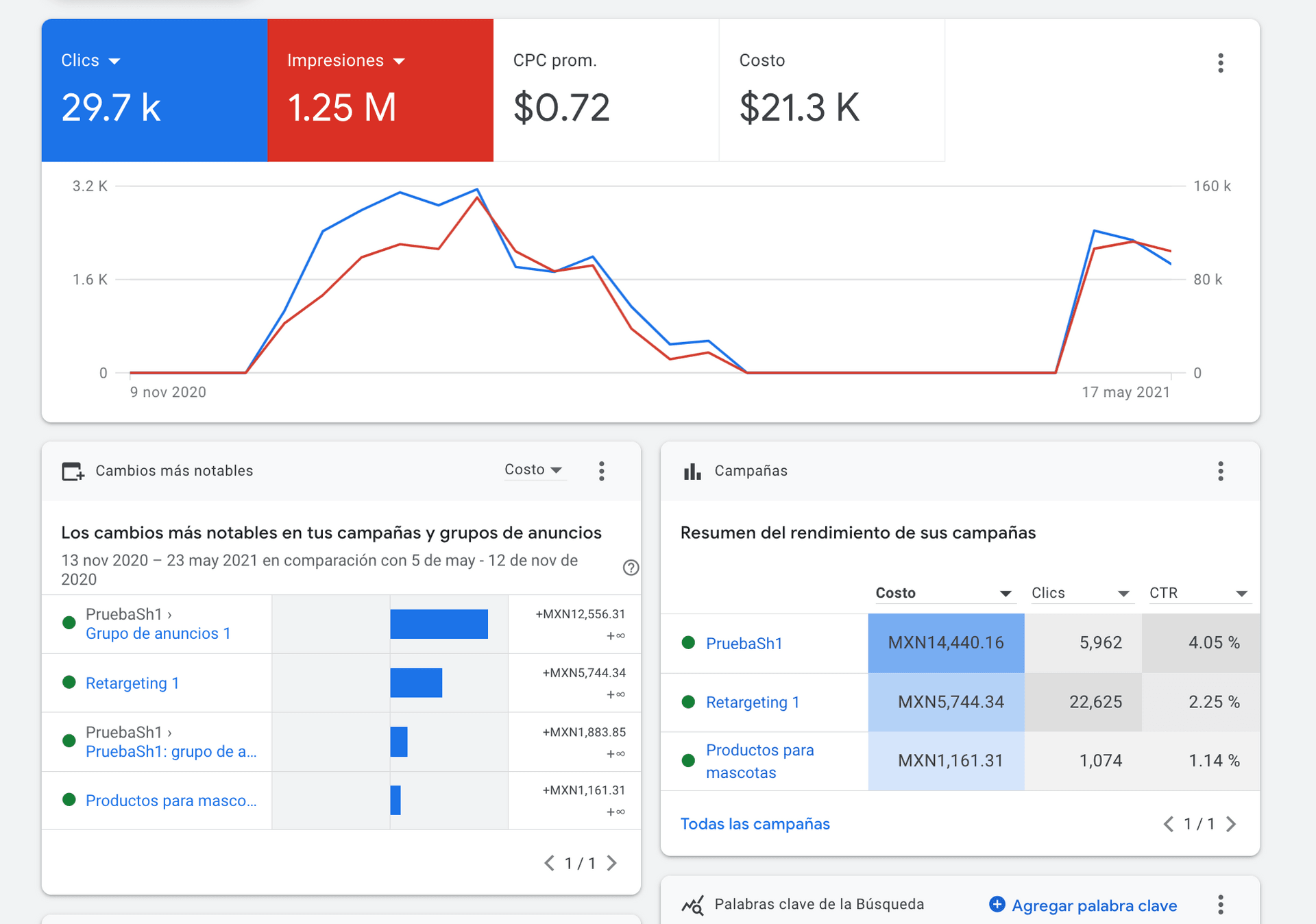Click the Cambios más notables card icon
This screenshot has height=924, width=1316.
73,472
